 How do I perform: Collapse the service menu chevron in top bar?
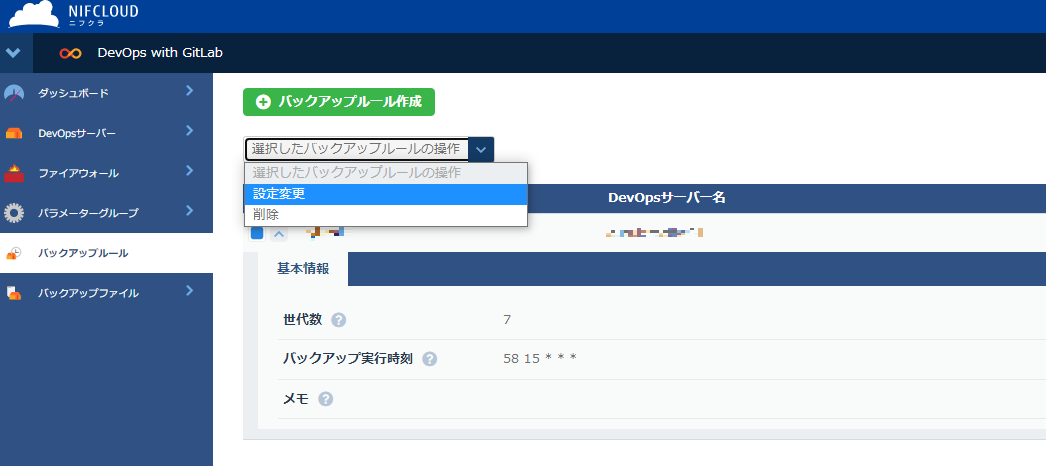[13, 53]
